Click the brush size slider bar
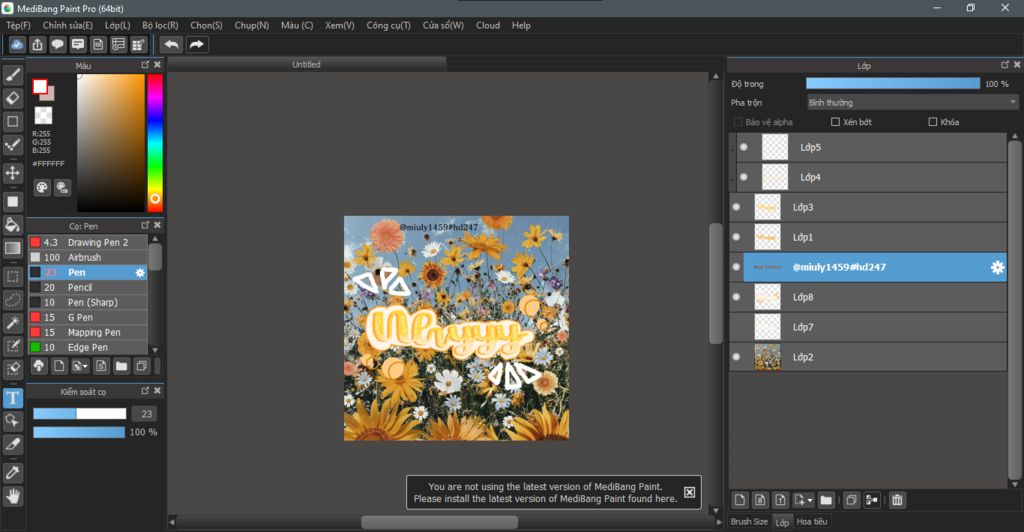This screenshot has width=1024, height=532. (80, 414)
